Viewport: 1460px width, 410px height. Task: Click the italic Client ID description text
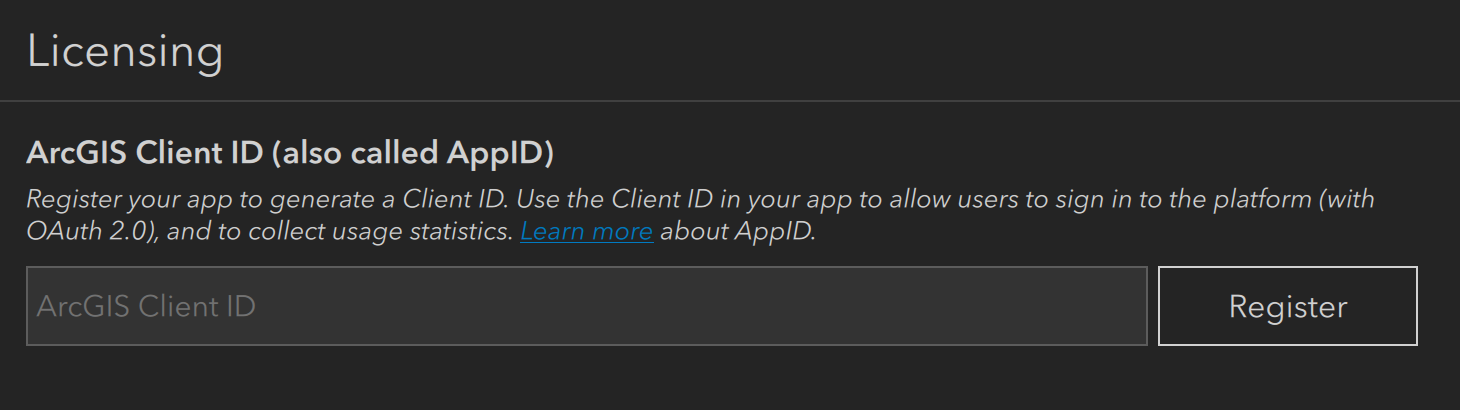click(x=700, y=199)
